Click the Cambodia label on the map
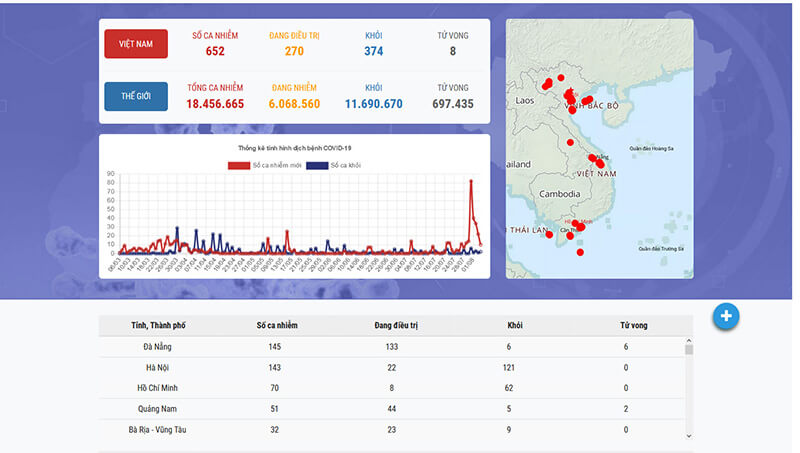 [559, 193]
